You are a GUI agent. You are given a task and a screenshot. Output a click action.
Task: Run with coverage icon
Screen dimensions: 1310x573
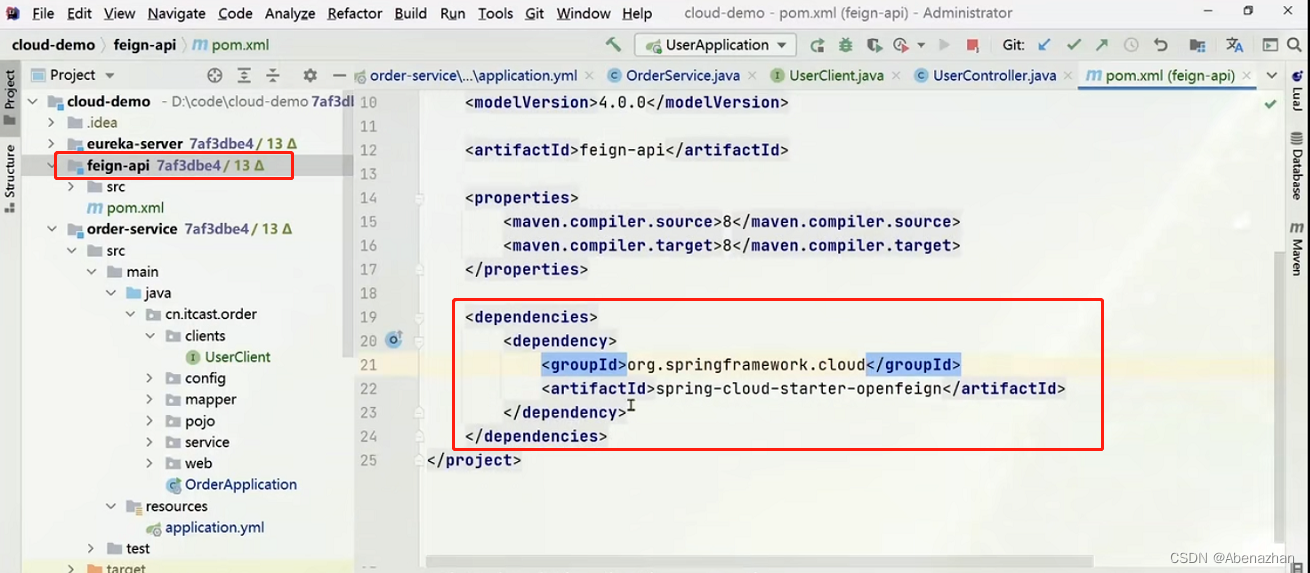pos(874,45)
